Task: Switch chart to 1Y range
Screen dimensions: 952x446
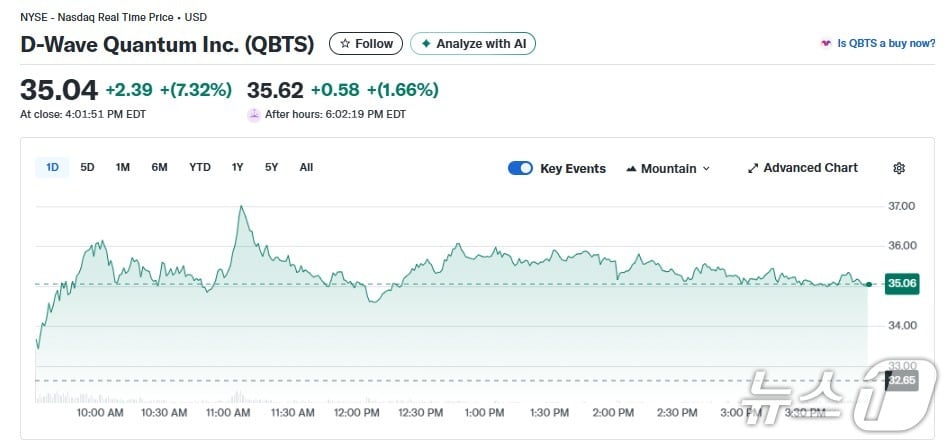Action: pos(237,167)
